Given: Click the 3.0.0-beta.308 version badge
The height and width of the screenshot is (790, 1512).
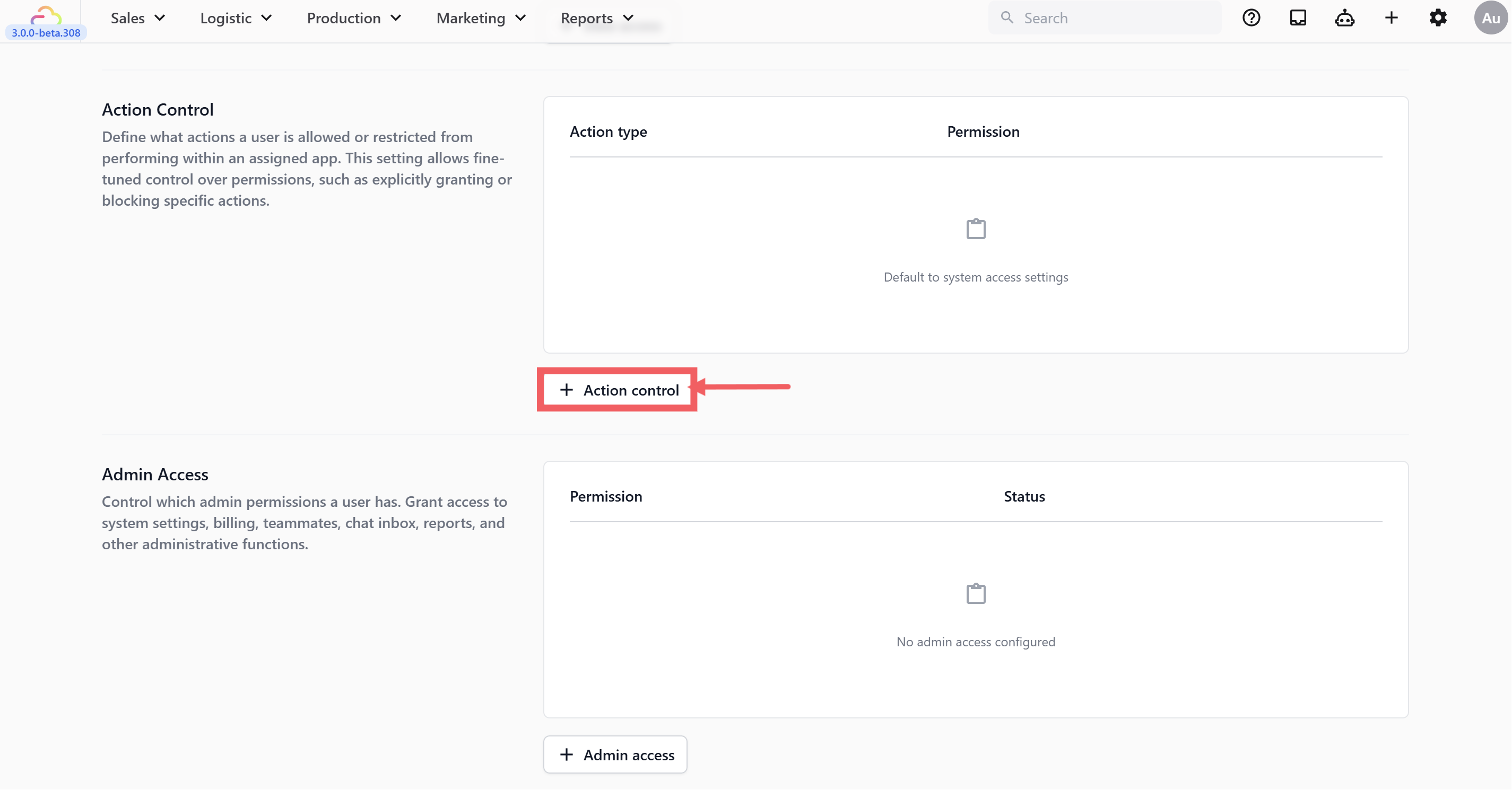Looking at the screenshot, I should (x=46, y=33).
